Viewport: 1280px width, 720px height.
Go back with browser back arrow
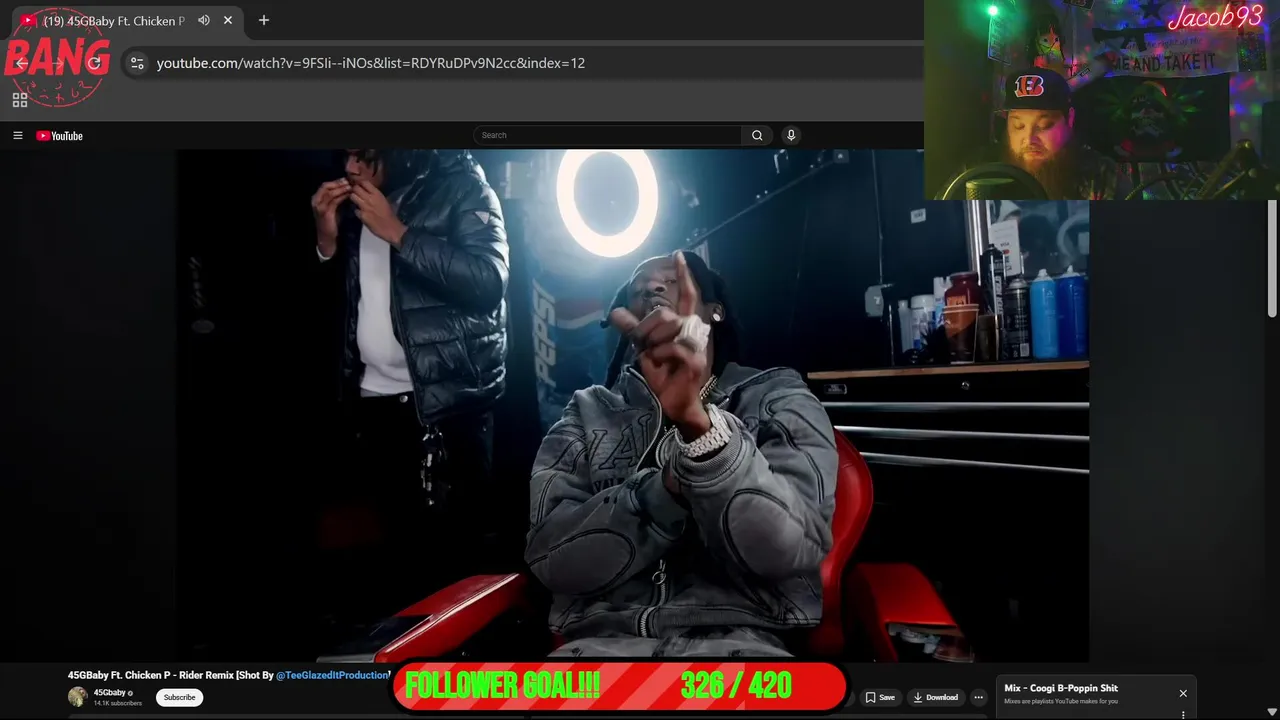pos(22,63)
